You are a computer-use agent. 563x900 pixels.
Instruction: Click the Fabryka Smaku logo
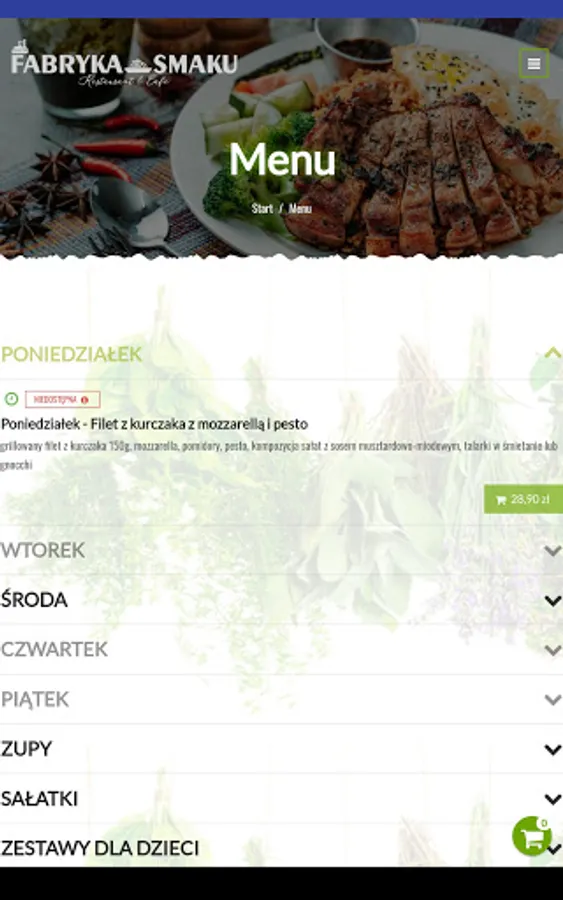click(x=124, y=64)
